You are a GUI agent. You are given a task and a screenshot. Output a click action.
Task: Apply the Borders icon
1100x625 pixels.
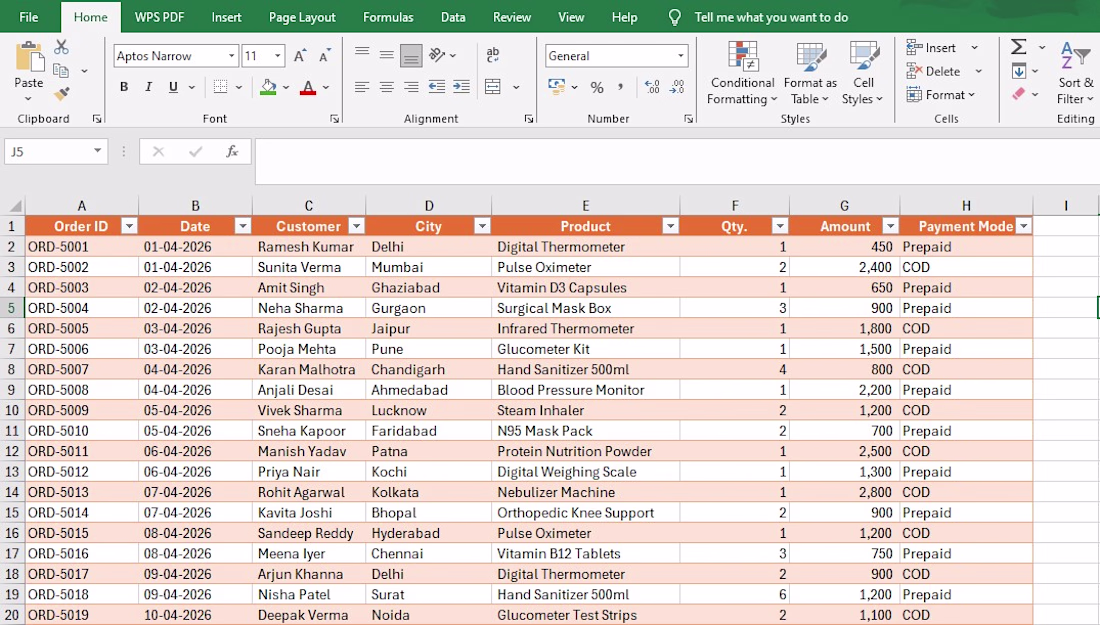pos(220,87)
